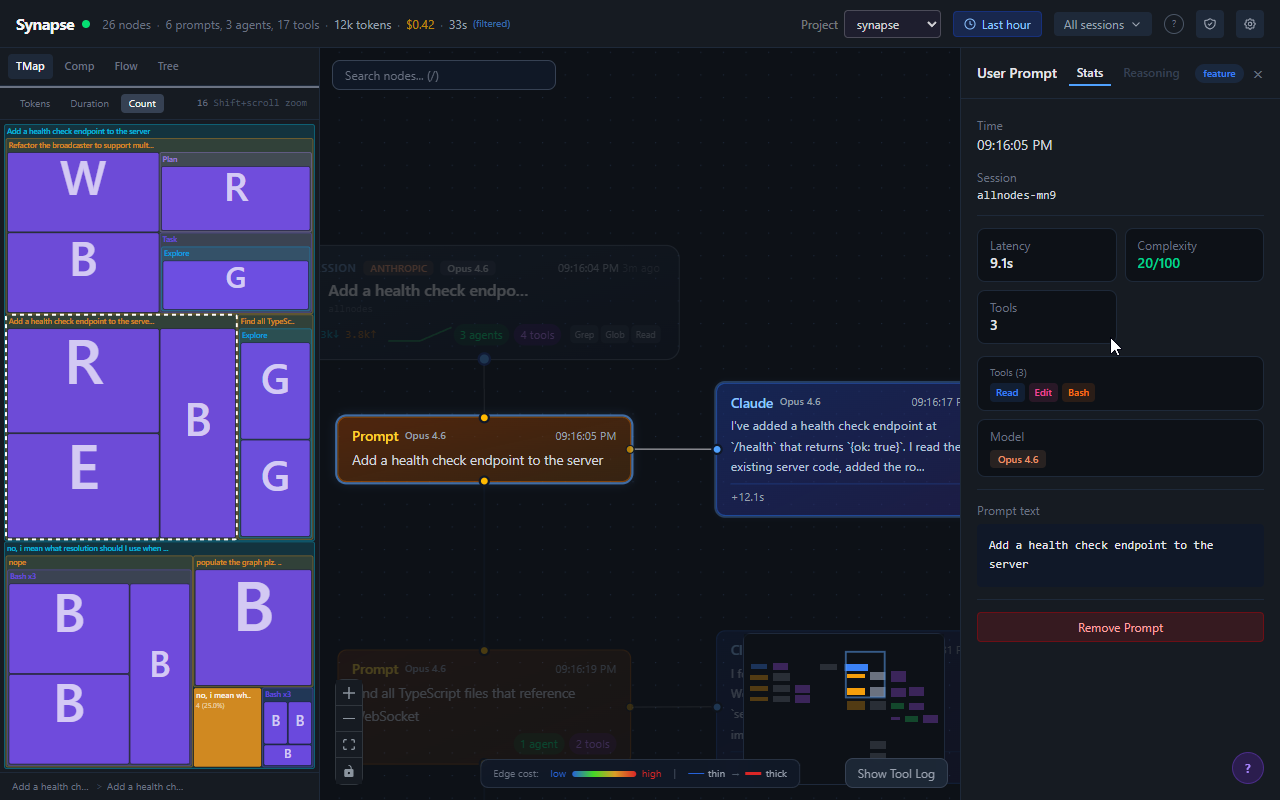
Task: Toggle the lock icon below the zoom controls
Action: tap(349, 771)
